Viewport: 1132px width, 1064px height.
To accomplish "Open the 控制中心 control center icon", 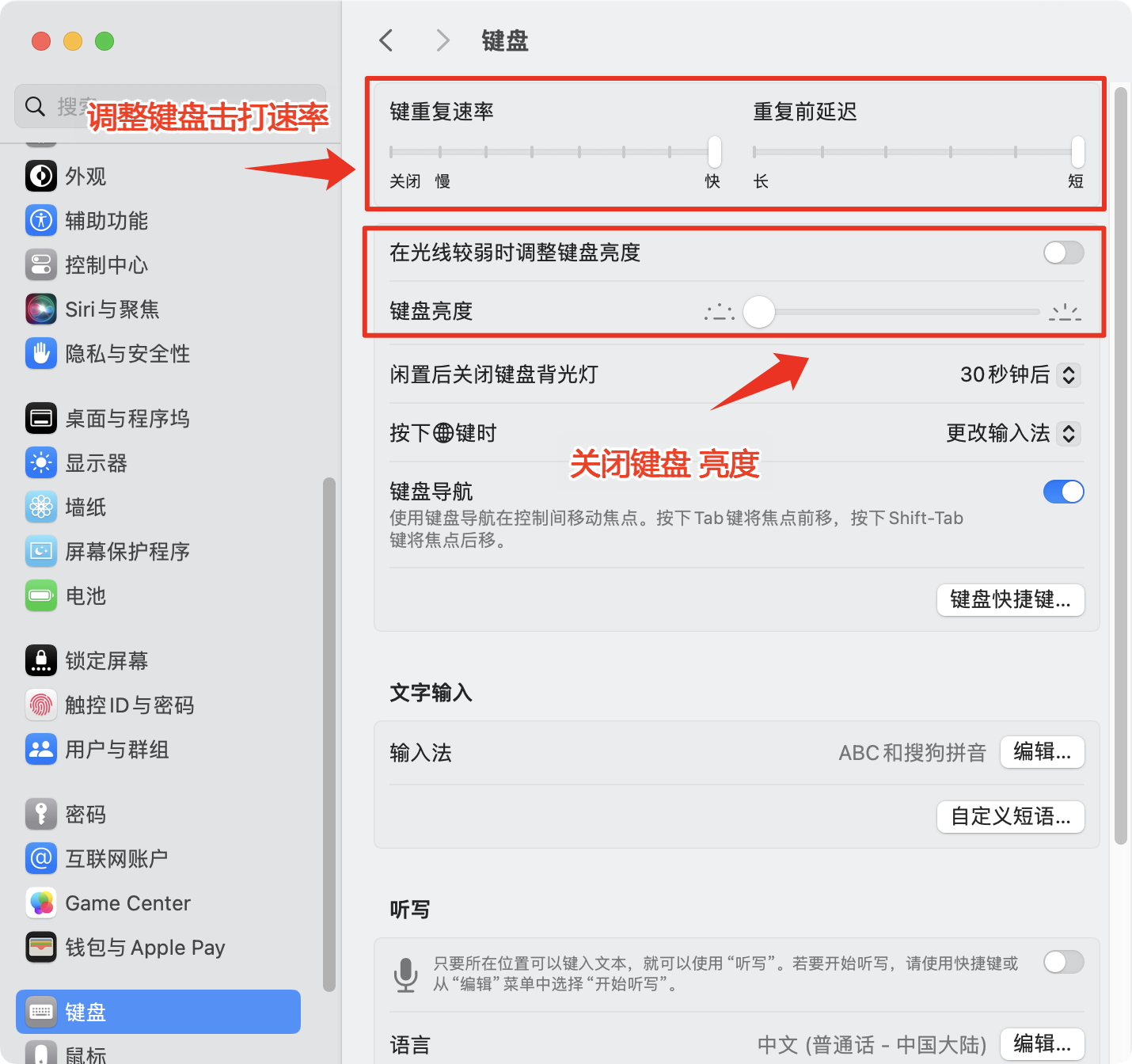I will click(x=41, y=264).
